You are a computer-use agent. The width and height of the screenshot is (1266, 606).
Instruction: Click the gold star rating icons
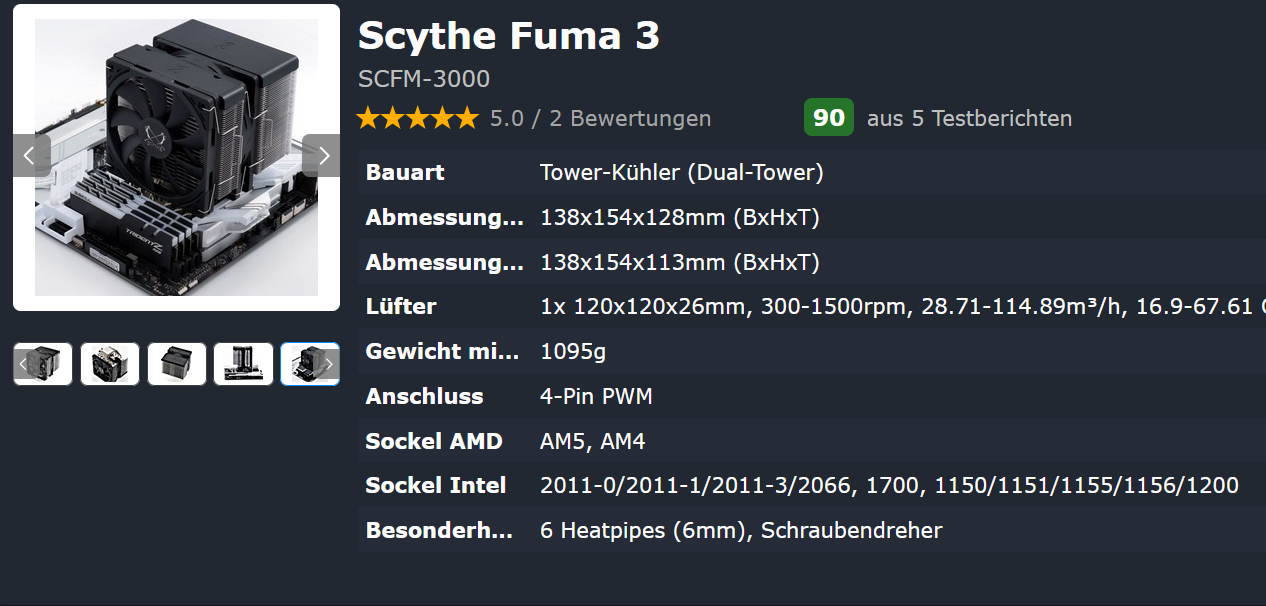click(418, 119)
